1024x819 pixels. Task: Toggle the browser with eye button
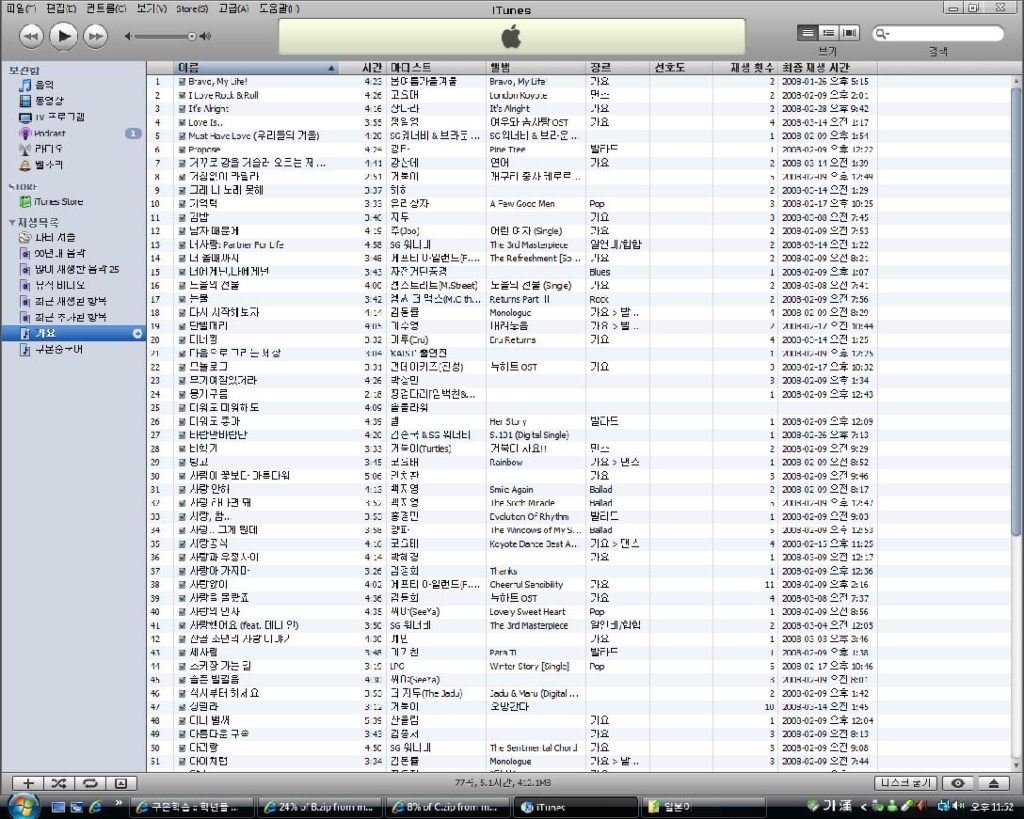point(957,783)
